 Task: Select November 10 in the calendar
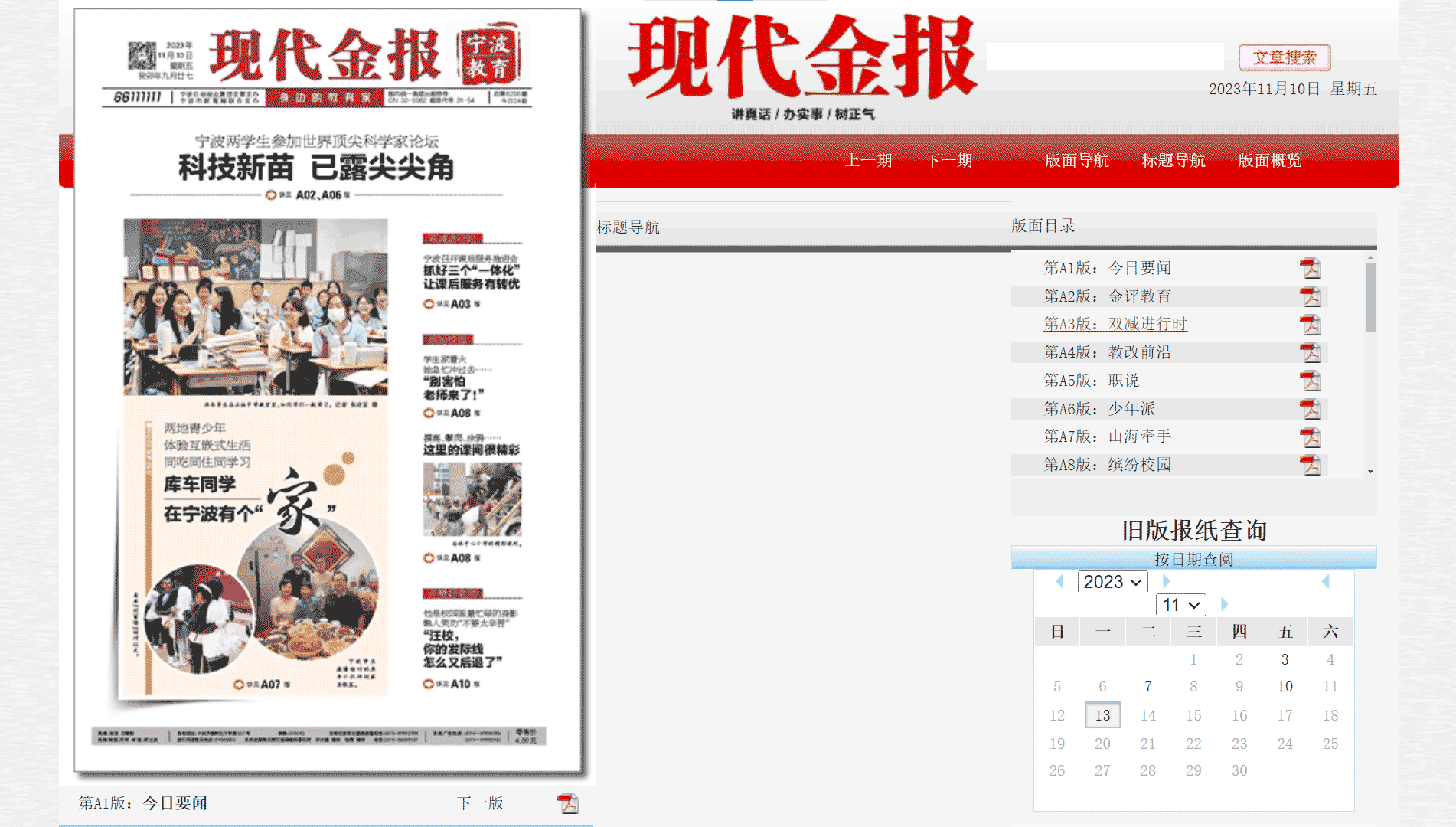click(1285, 687)
